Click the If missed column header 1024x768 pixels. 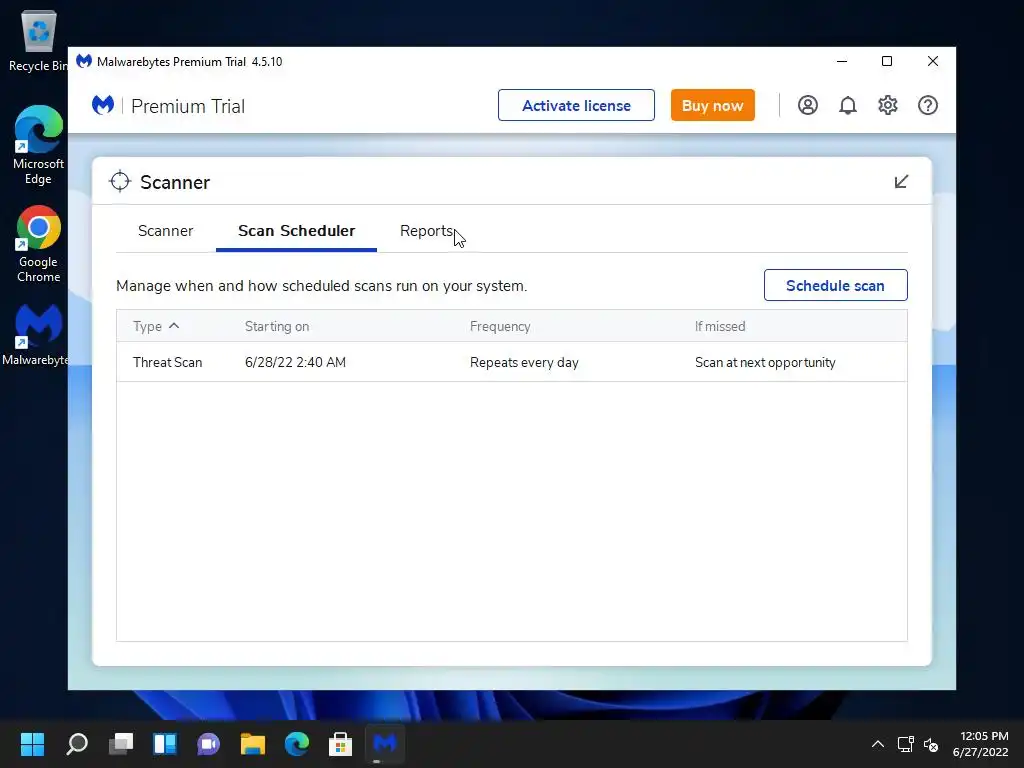pyautogui.click(x=720, y=326)
